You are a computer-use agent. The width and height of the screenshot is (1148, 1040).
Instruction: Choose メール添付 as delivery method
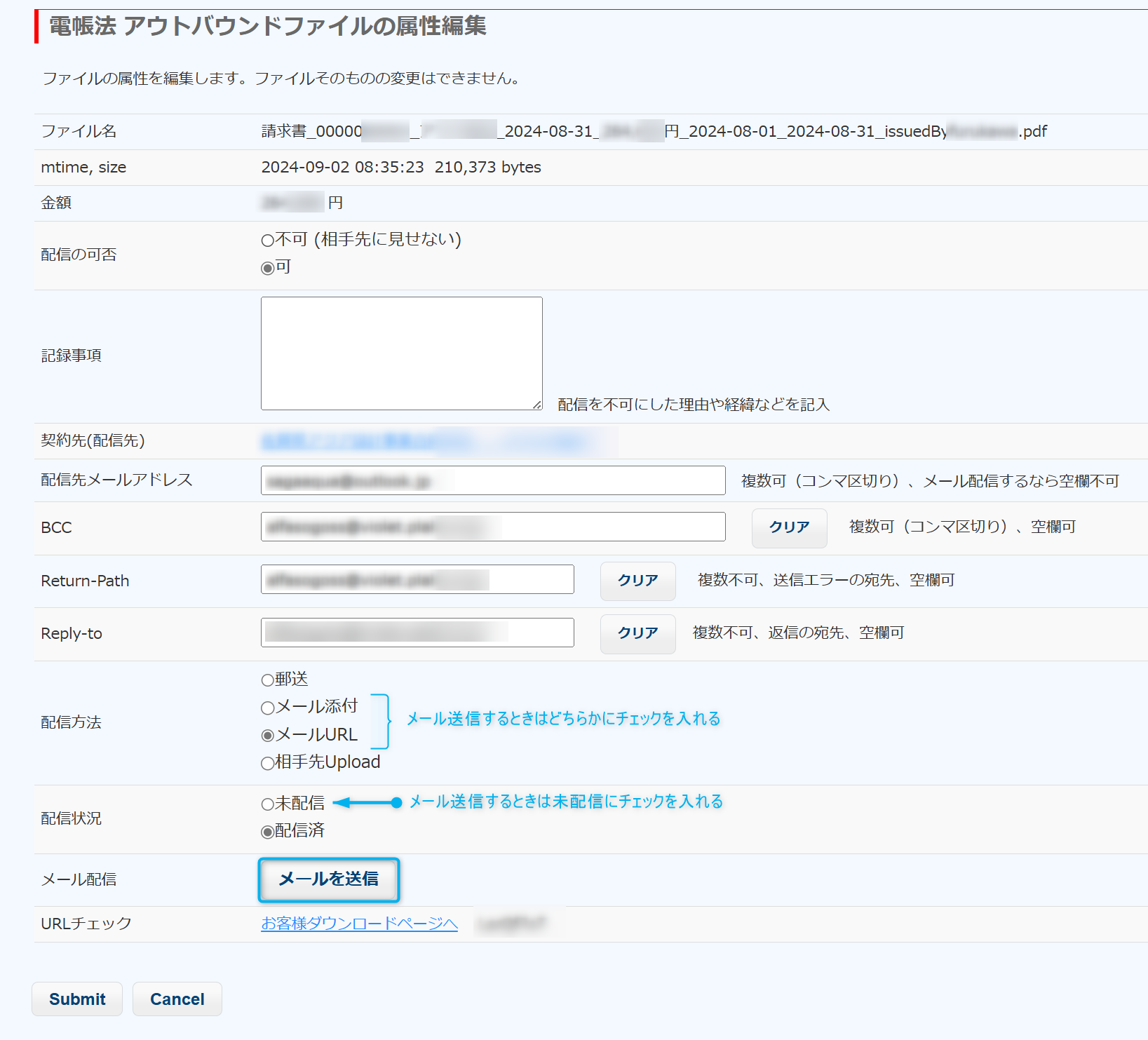[x=267, y=708]
